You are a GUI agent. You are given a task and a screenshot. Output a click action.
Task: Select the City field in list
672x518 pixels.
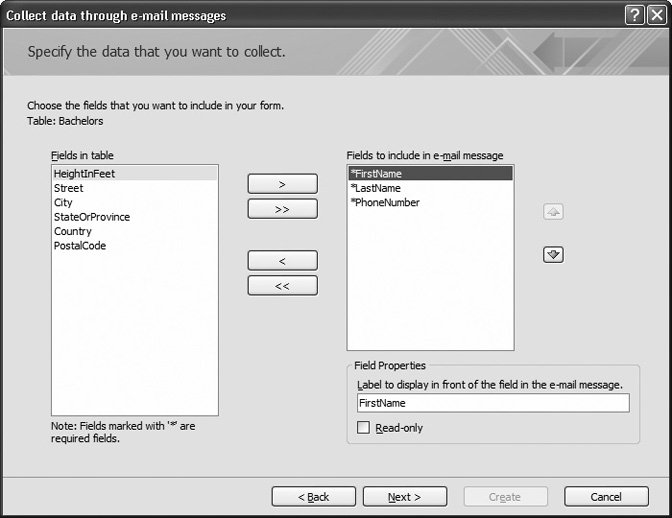pos(64,202)
